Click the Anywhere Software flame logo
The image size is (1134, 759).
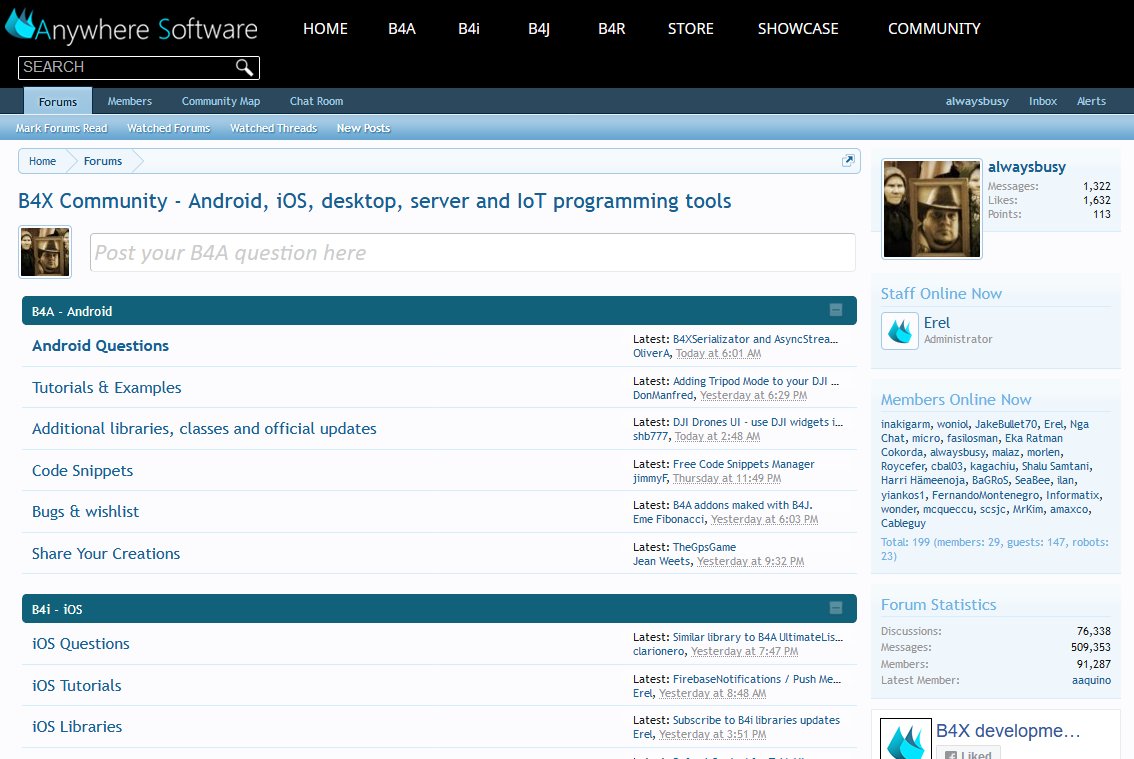(20, 25)
